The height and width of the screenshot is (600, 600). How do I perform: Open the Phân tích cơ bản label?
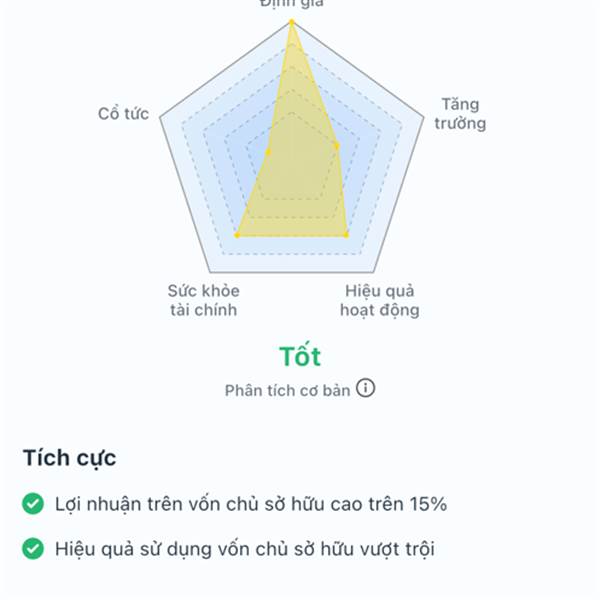(287, 390)
